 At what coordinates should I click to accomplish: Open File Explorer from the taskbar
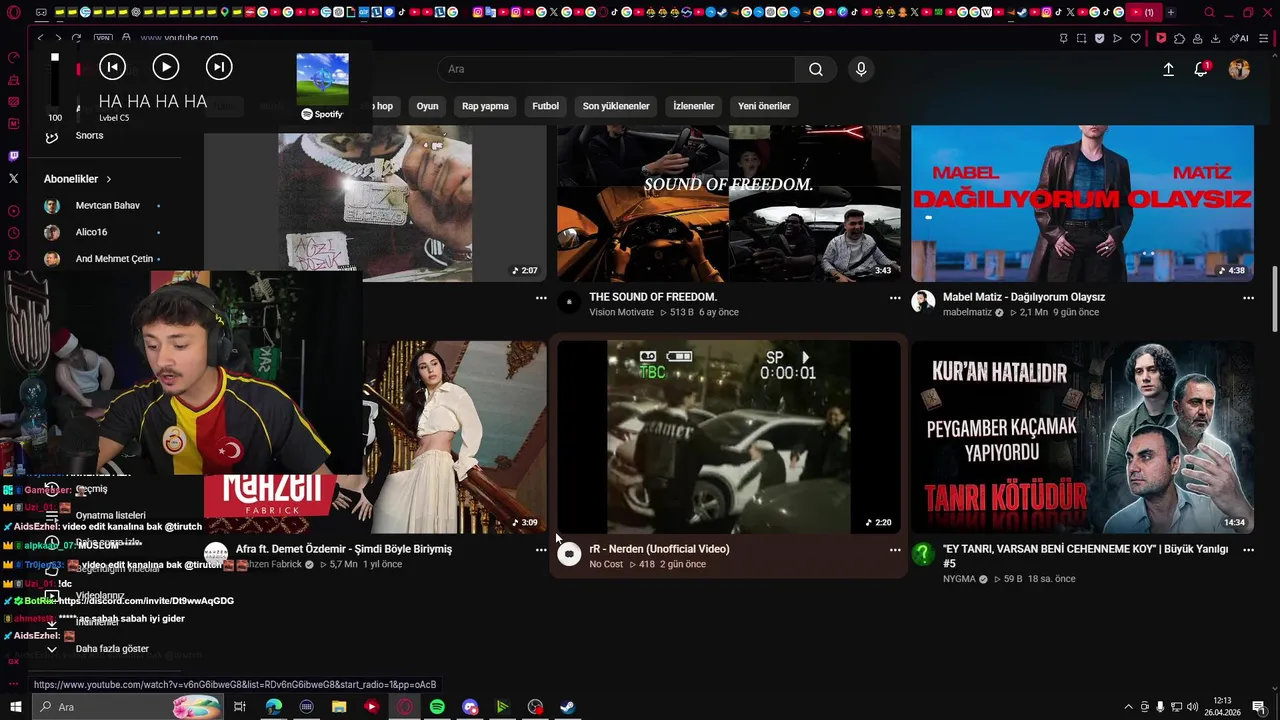(339, 707)
